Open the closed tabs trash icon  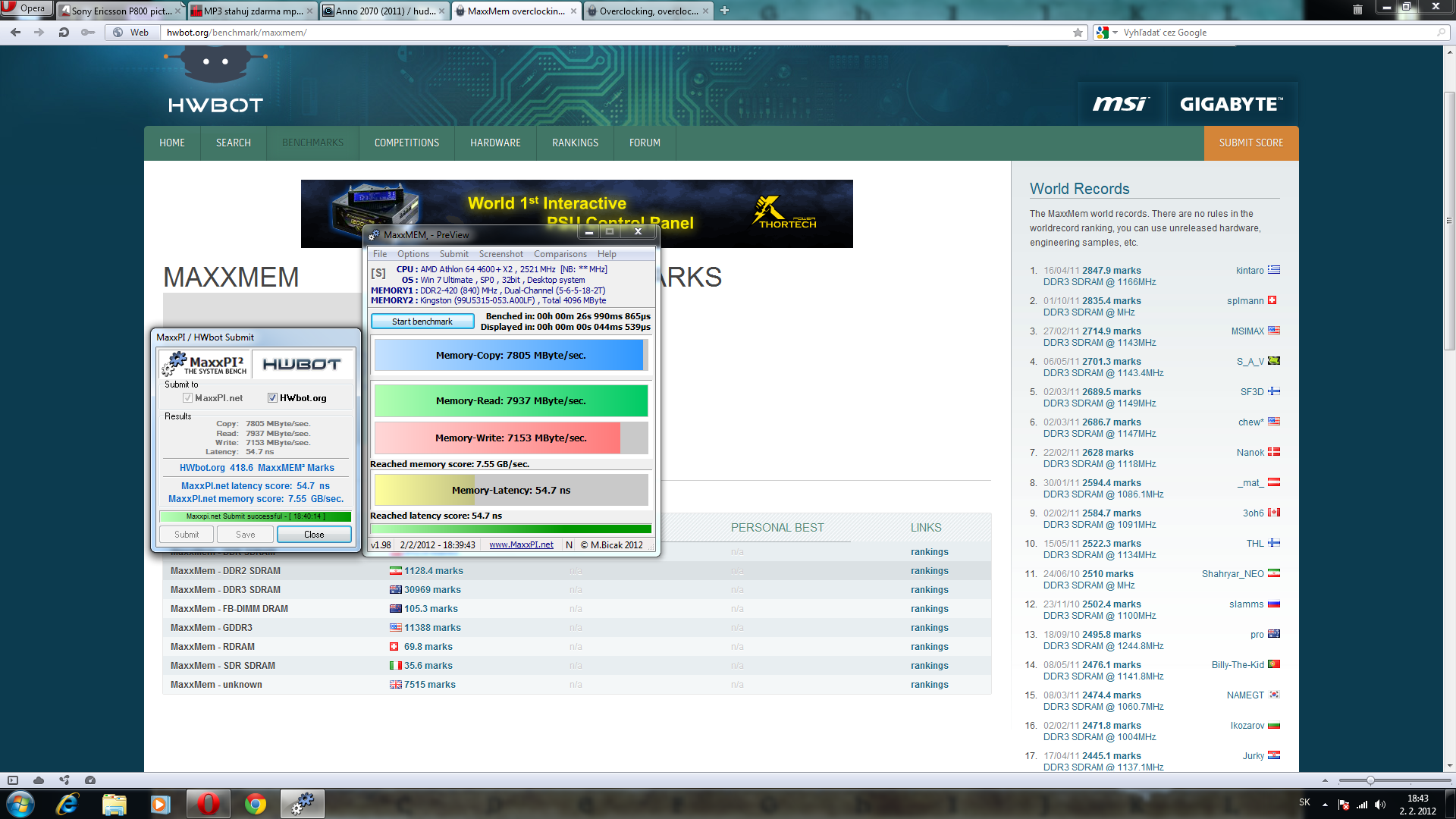point(1357,10)
